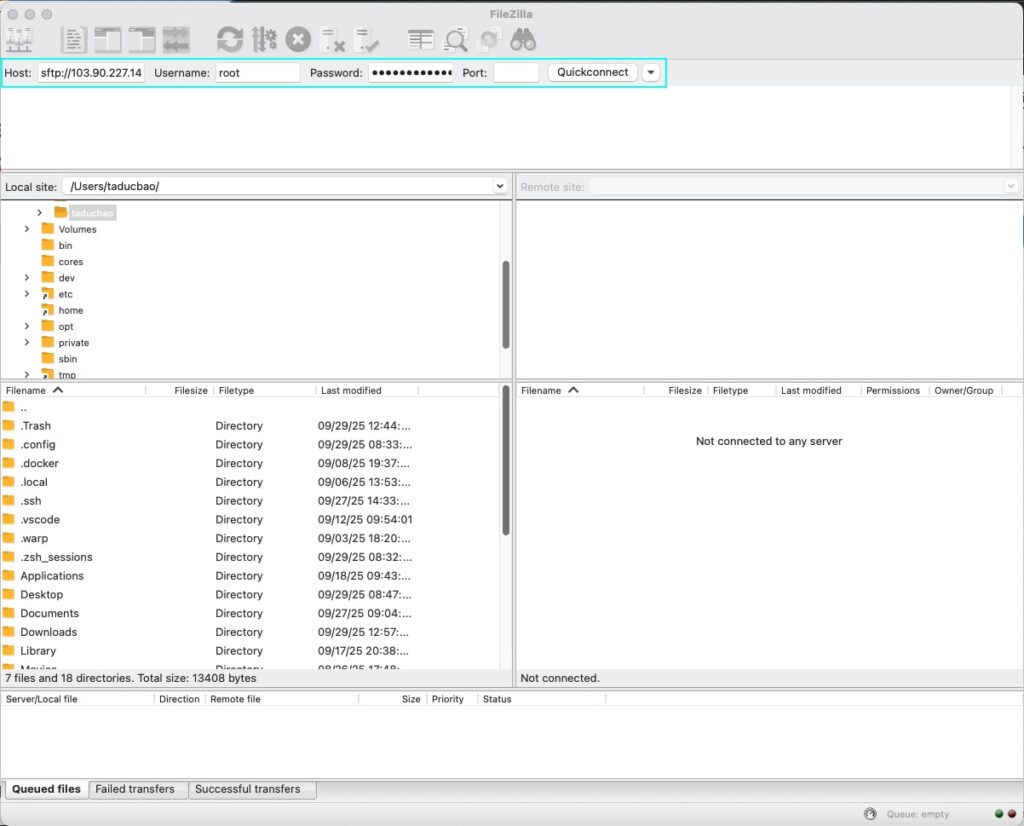Open the Local site path dropdown
Viewport: 1024px width, 826px height.
500,186
